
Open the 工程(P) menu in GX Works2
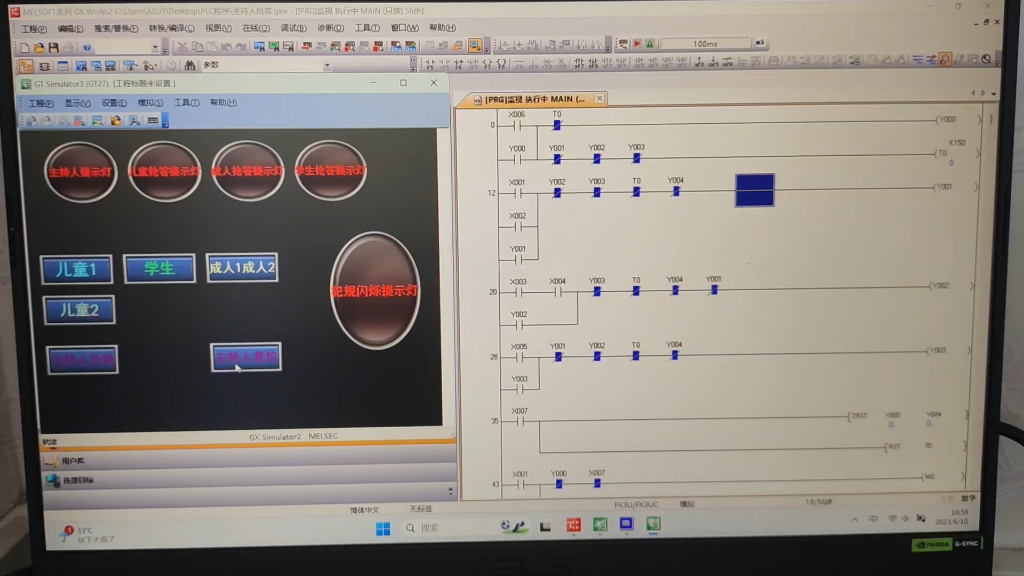[x=34, y=29]
